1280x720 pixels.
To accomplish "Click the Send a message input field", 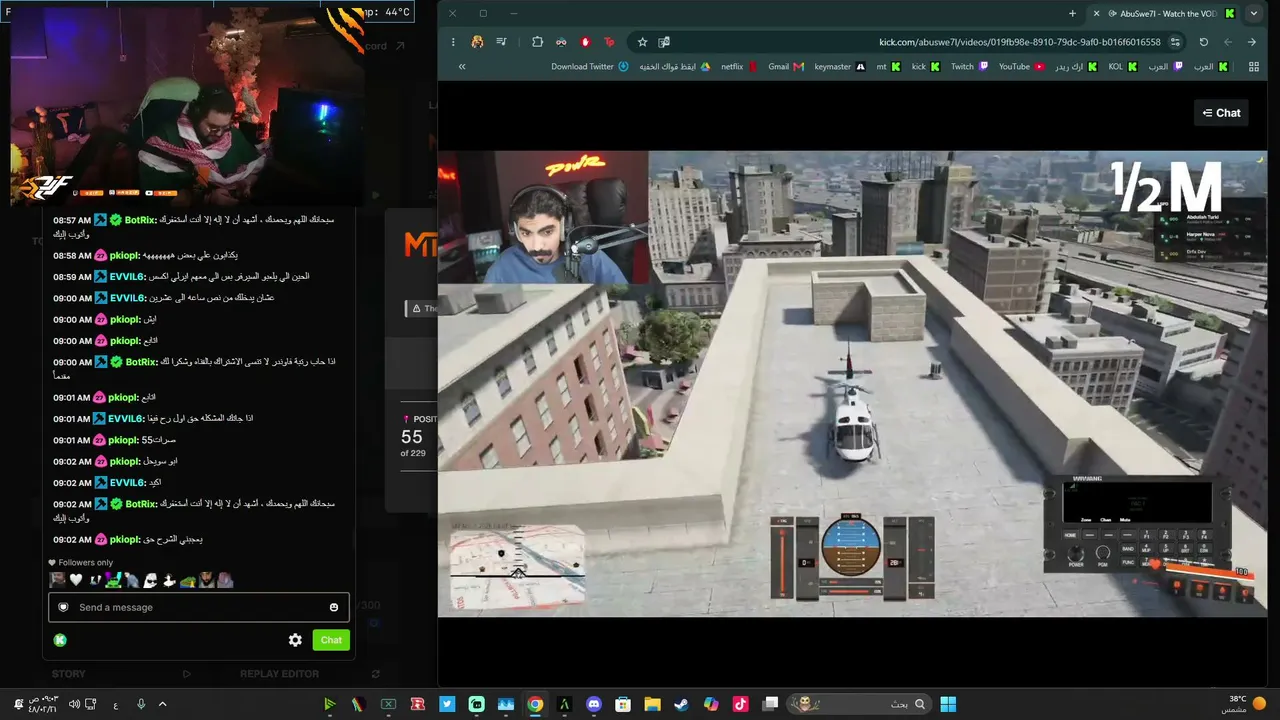I will [199, 607].
